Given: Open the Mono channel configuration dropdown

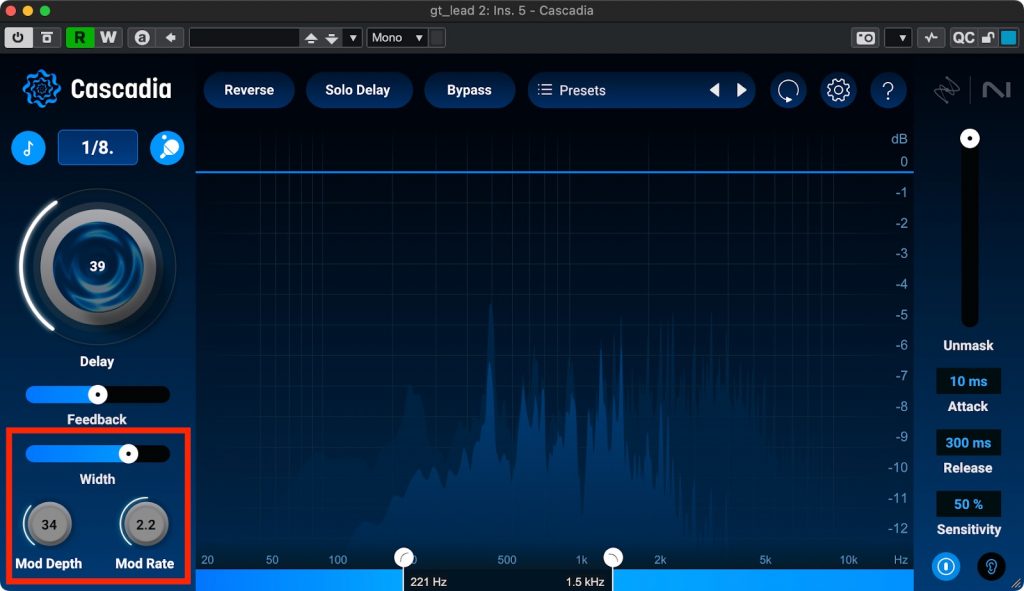Looking at the screenshot, I should tap(397, 38).
